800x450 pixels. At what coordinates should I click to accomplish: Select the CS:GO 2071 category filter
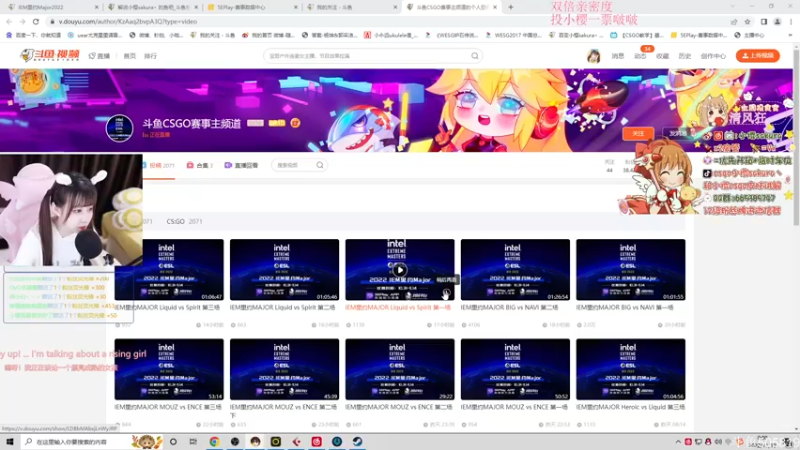click(x=184, y=221)
